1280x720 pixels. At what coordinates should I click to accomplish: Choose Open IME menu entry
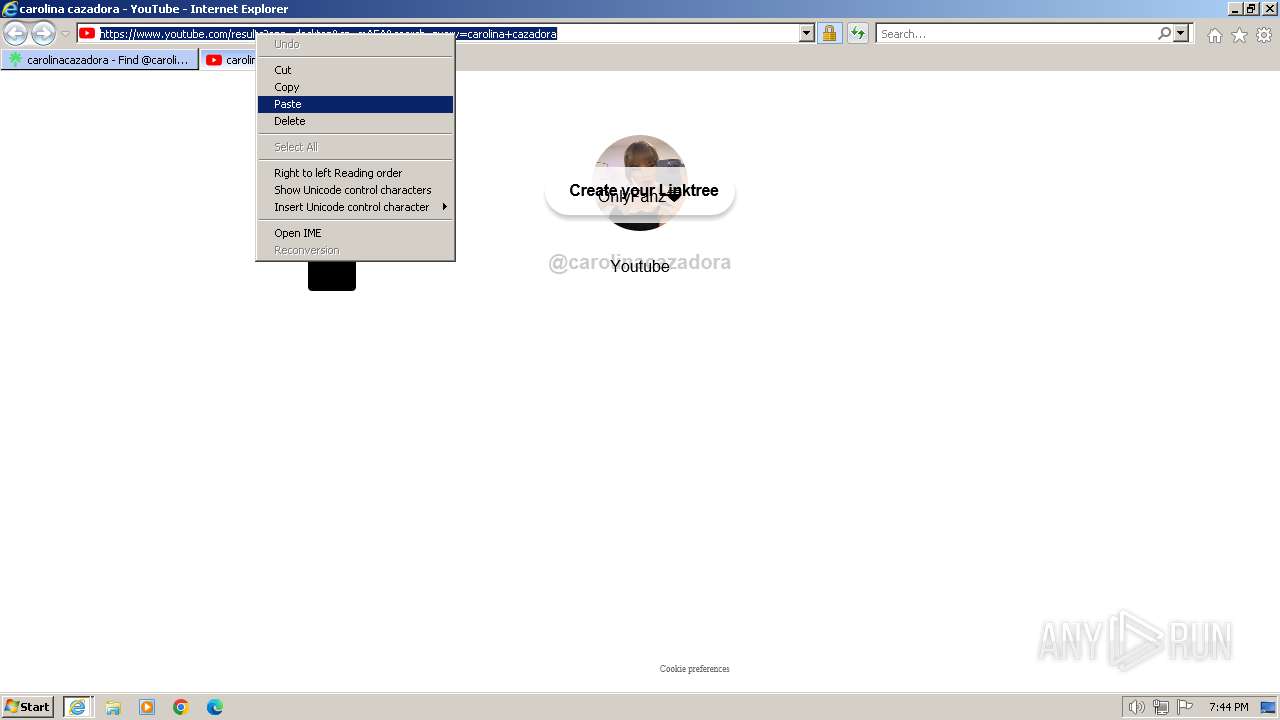pyautogui.click(x=355, y=233)
